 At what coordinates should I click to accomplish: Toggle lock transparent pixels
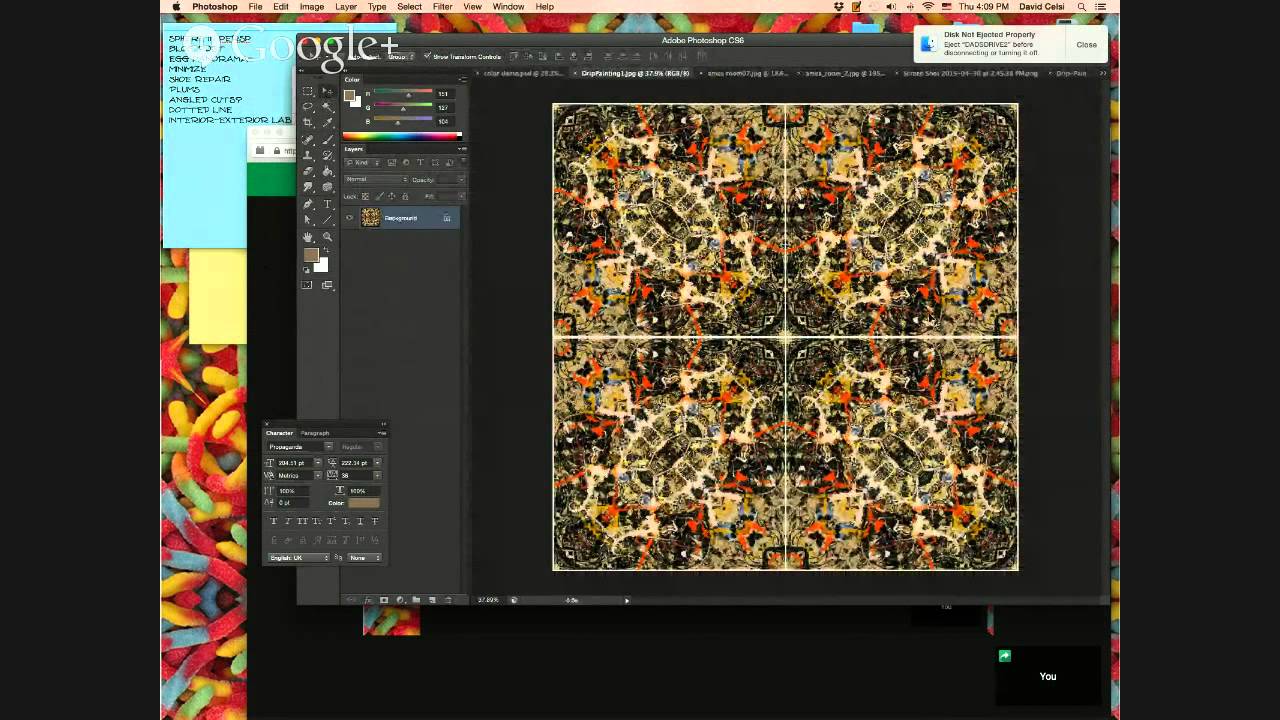[366, 196]
